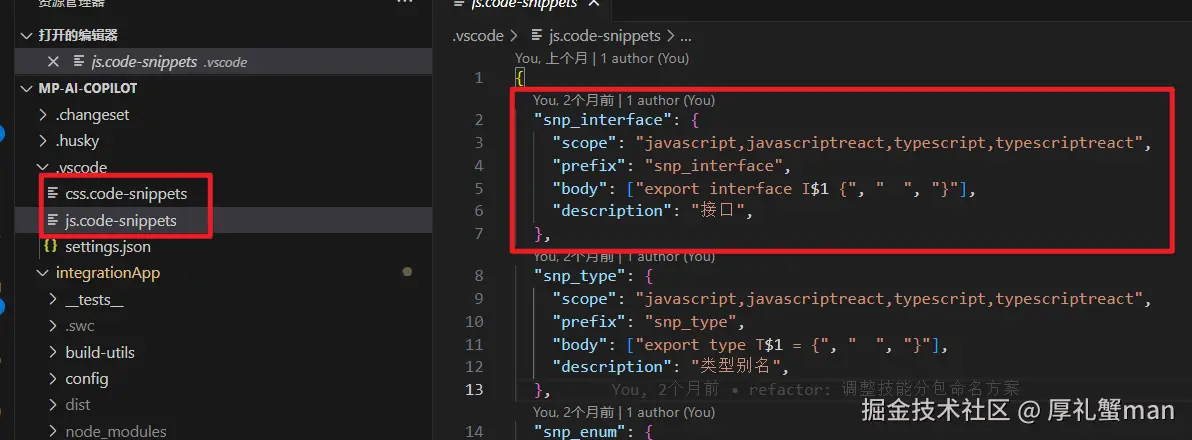Collapse the MP-AI-COPILOT project section

click(x=27, y=88)
